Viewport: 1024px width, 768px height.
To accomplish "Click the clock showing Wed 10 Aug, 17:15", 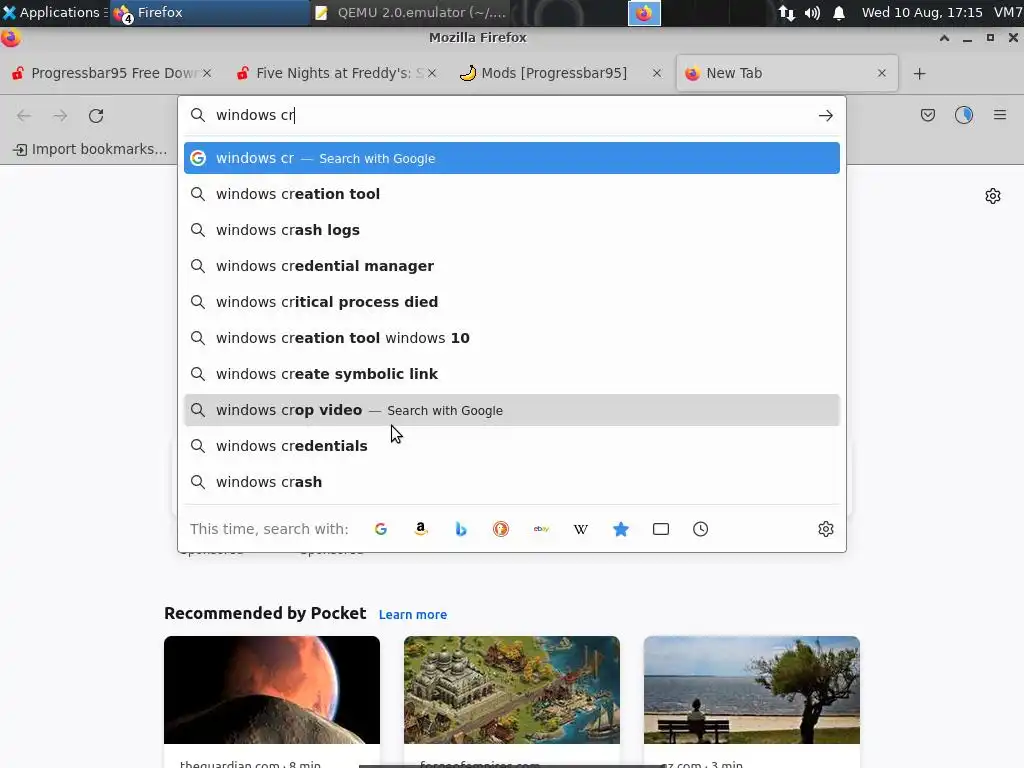I will 922,12.
